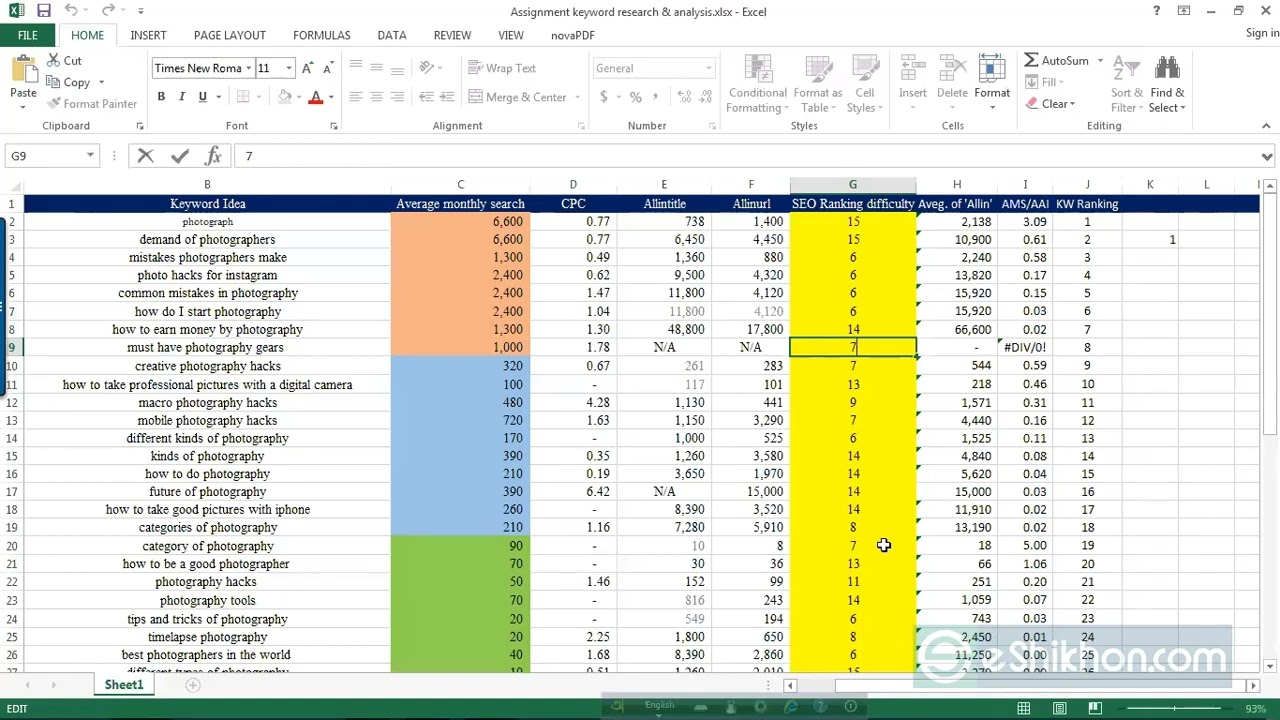Select Format Painter brush
1280x720 pixels.
coord(91,104)
